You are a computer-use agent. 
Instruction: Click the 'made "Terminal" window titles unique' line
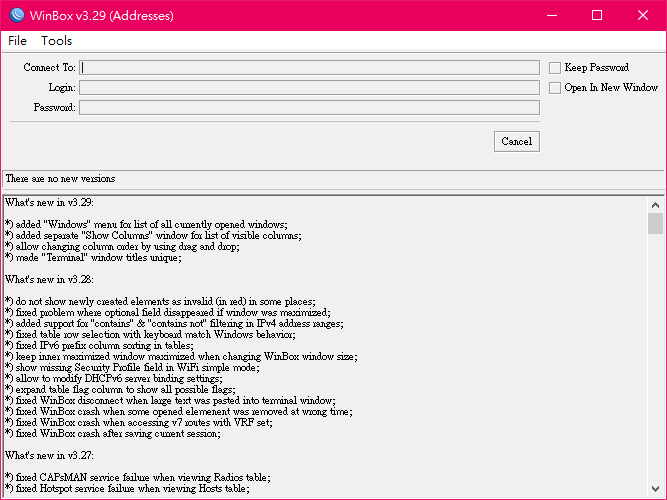click(x=93, y=257)
